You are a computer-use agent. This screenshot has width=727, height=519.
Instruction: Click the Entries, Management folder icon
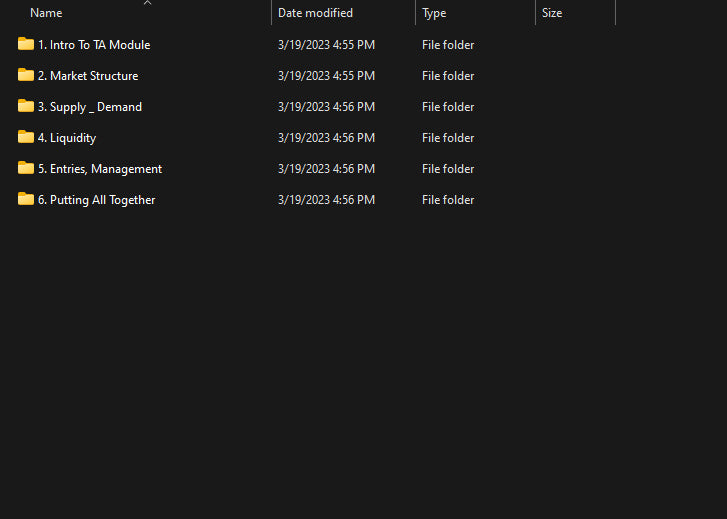click(x=26, y=168)
